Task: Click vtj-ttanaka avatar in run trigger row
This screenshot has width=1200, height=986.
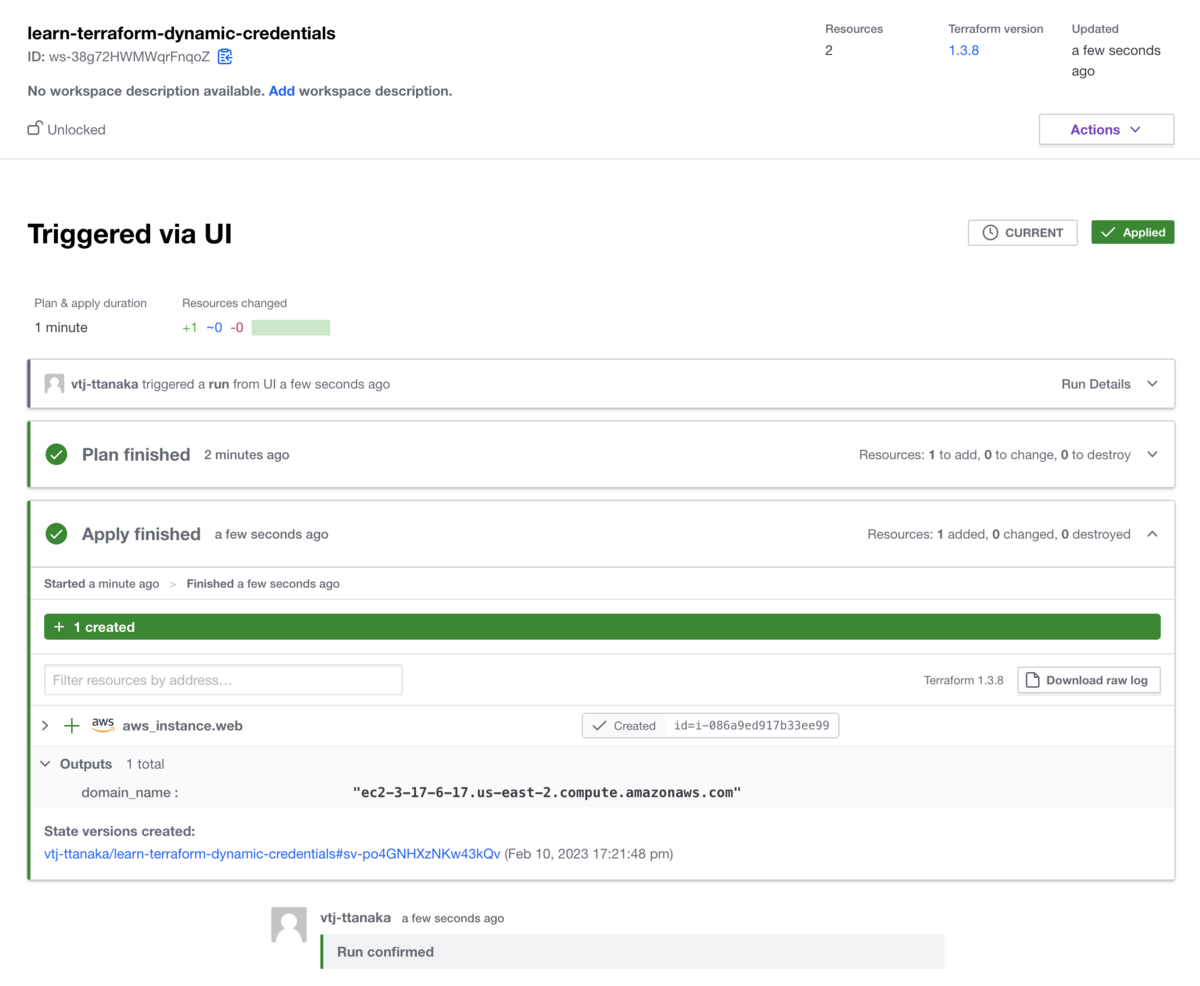Action: (x=54, y=384)
